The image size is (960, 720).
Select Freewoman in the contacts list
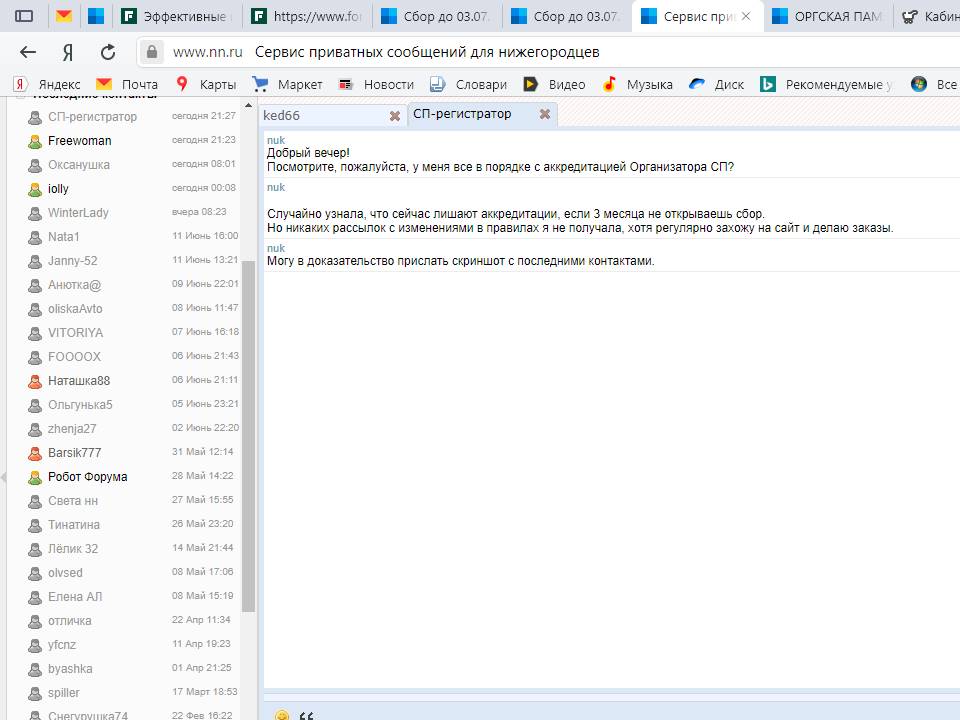(x=80, y=141)
